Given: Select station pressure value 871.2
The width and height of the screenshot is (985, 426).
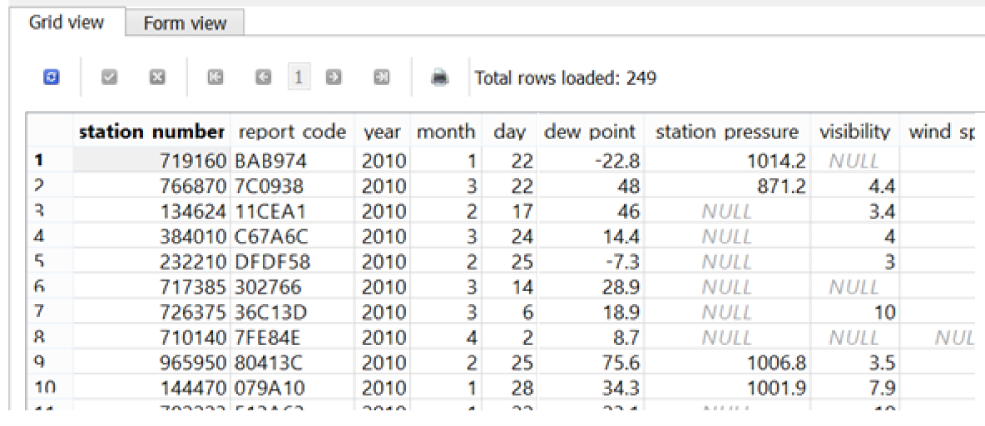Looking at the screenshot, I should (x=727, y=186).
